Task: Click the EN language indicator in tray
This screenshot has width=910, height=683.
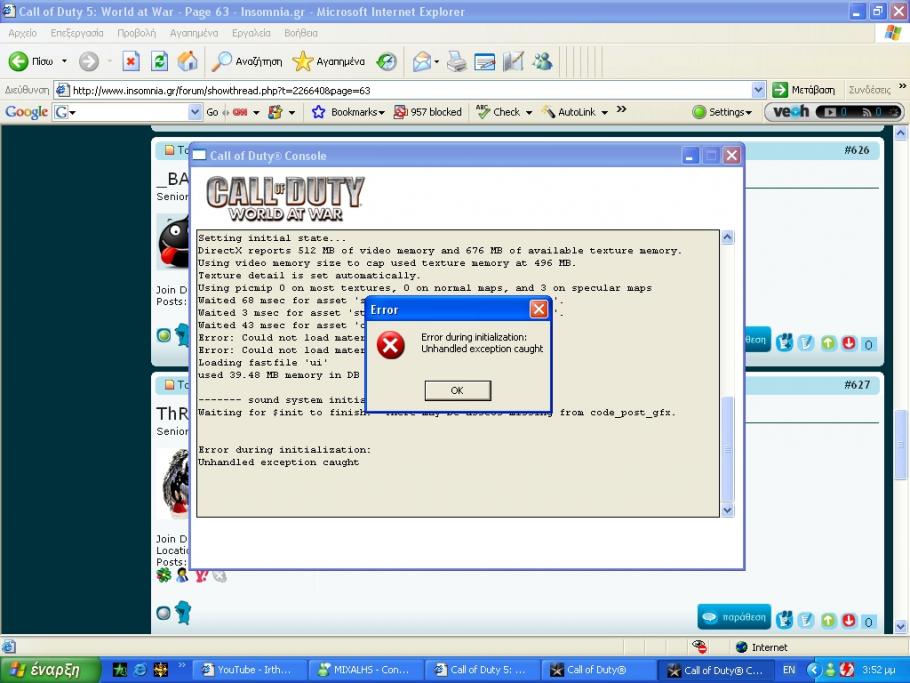Action: tap(789, 670)
